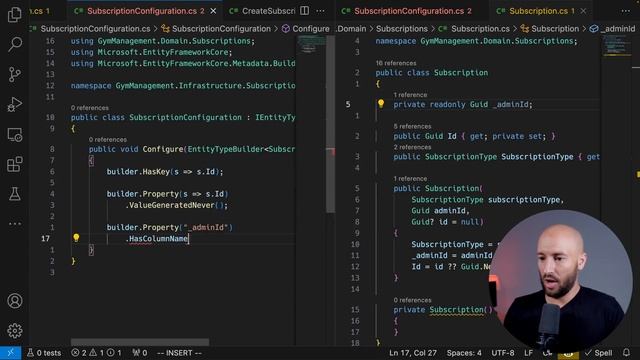Click 'private Subscription()' constructor text
The image size is (640, 360).
(443, 310)
